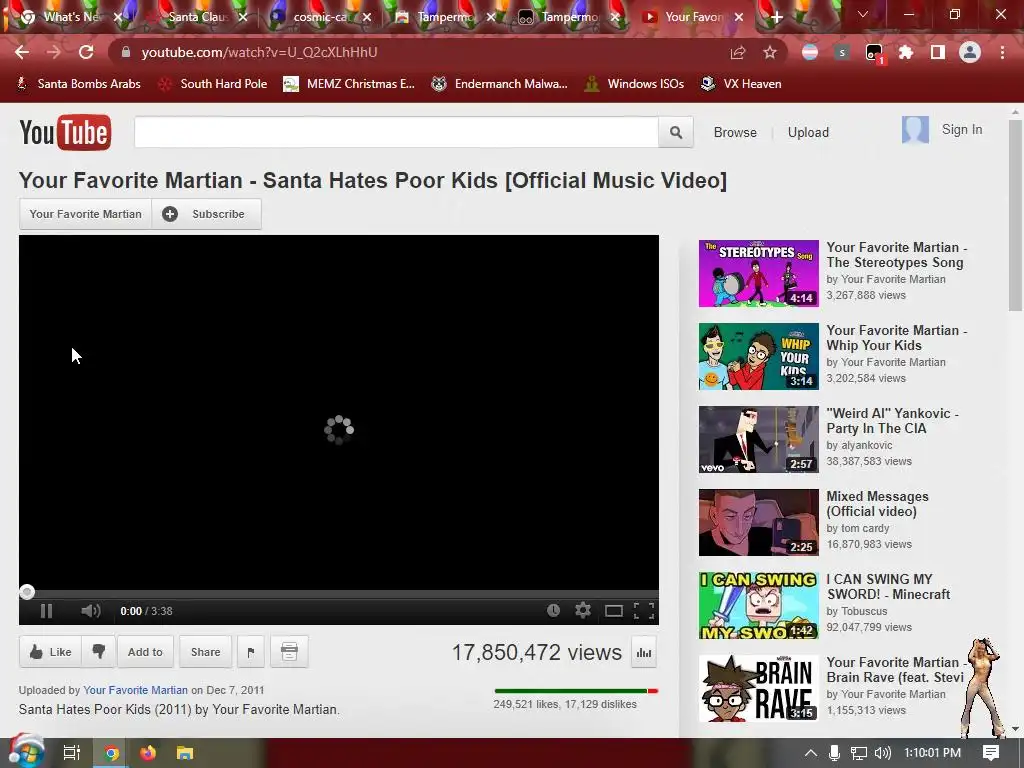Open Firefox from taskbar
This screenshot has height=768, width=1024.
pos(148,753)
